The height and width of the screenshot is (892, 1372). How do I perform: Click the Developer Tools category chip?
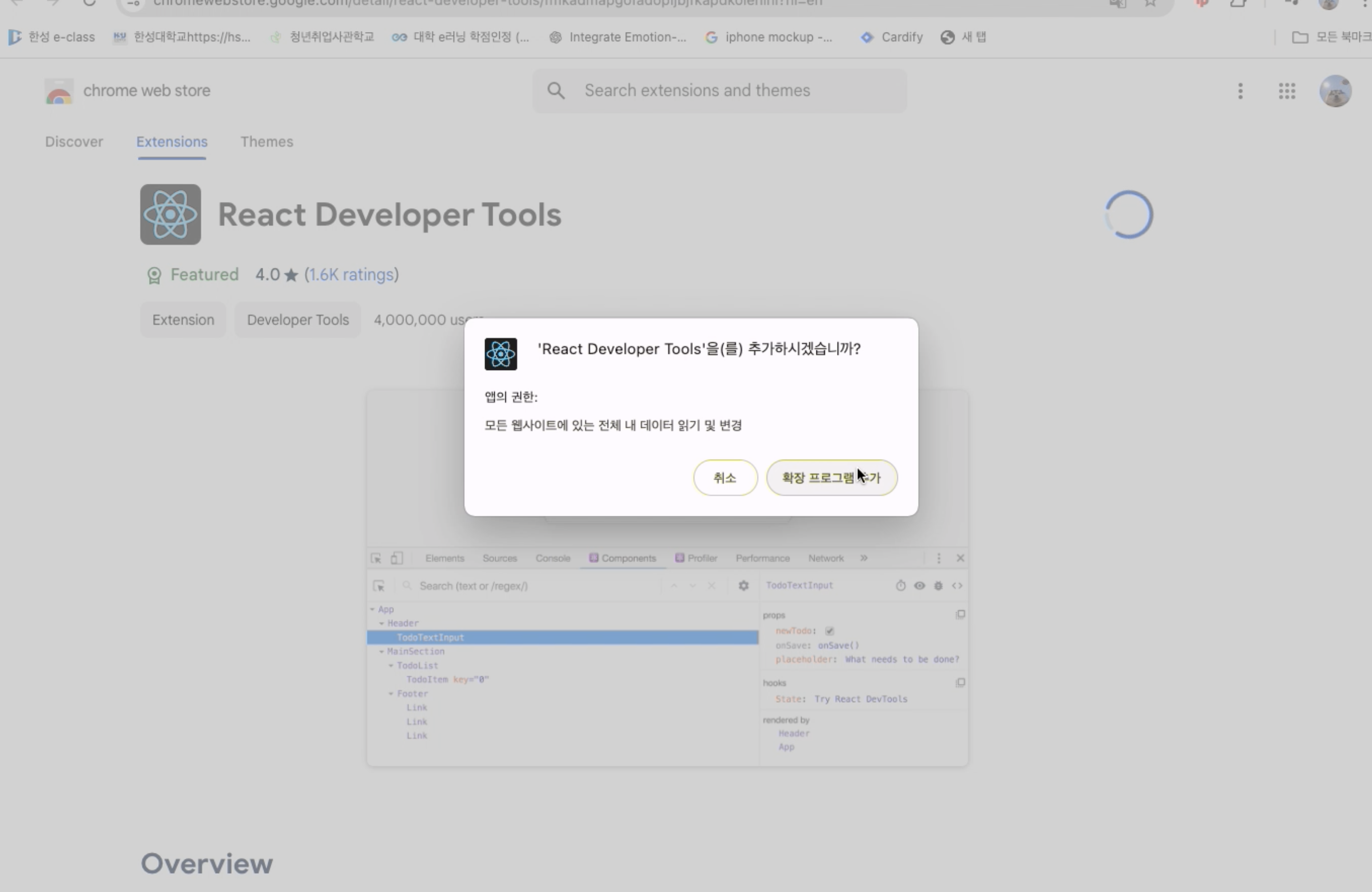298,320
